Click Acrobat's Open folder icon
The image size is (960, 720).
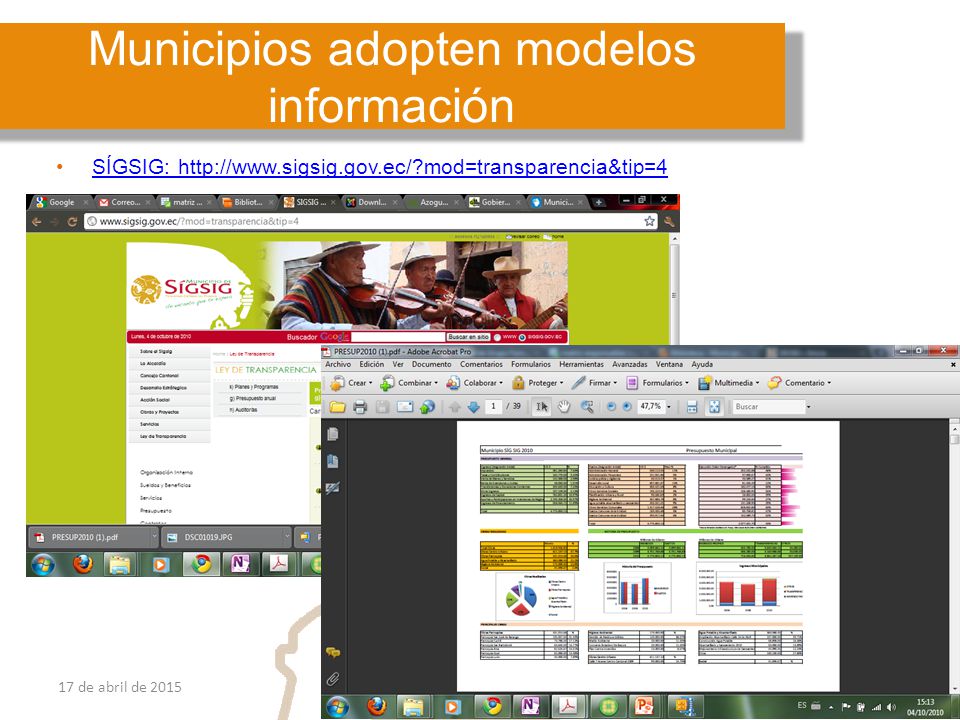point(337,407)
